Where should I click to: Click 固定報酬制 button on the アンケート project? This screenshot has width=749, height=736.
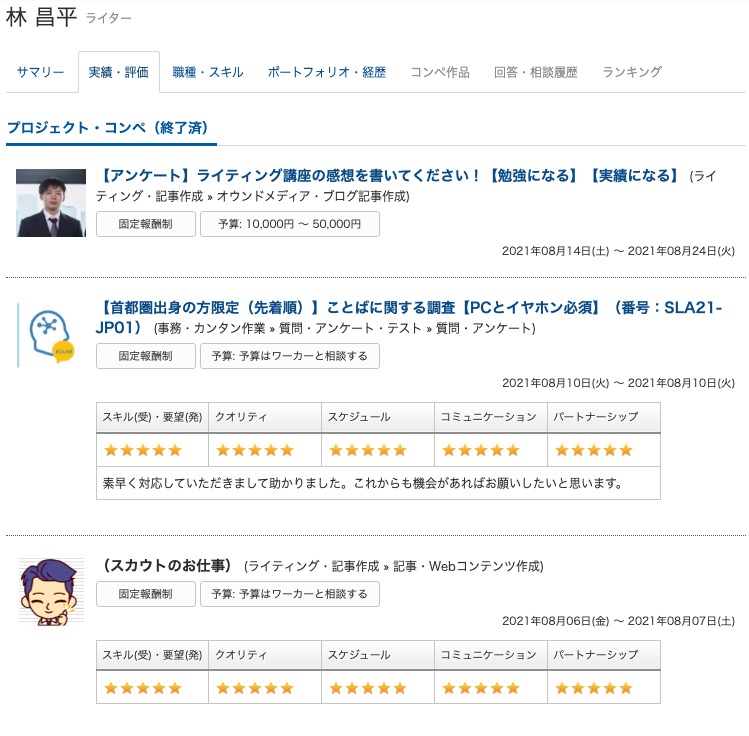tap(145, 224)
